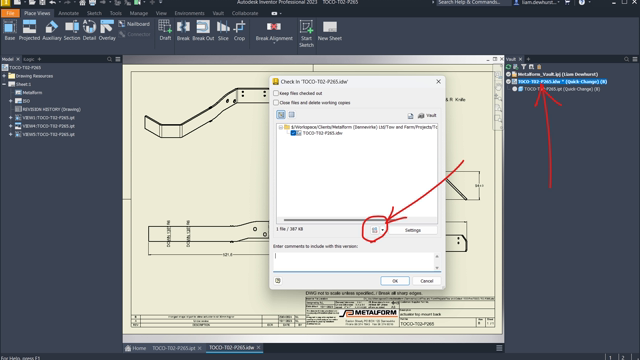
Task: Click the Nailboard tool
Action: [x=134, y=24]
